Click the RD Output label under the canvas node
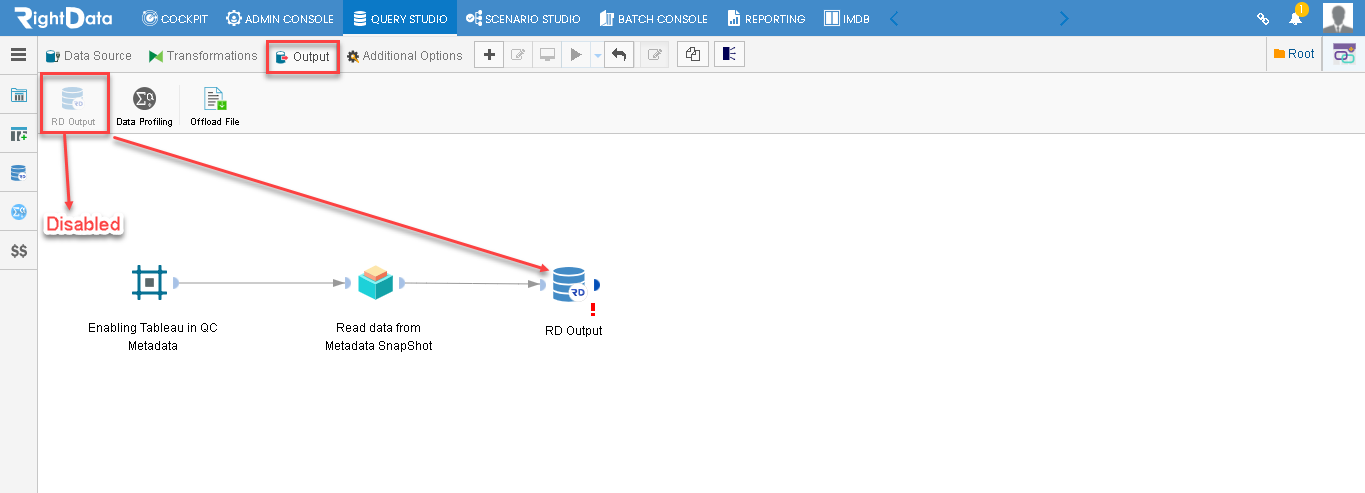The height and width of the screenshot is (493, 1365). [574, 331]
